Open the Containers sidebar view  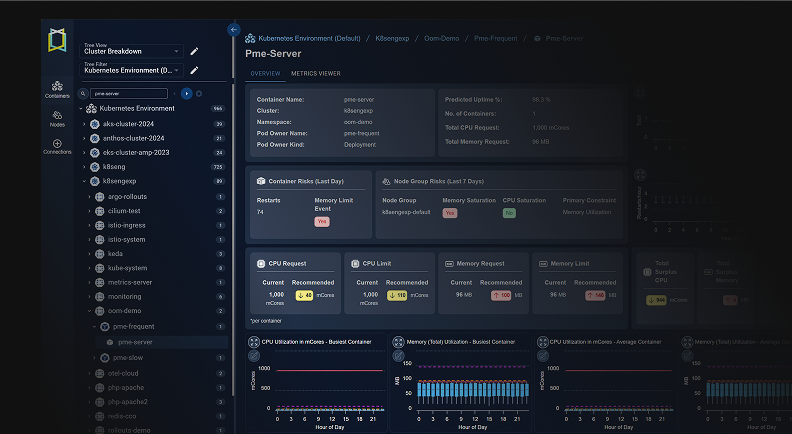pos(57,89)
